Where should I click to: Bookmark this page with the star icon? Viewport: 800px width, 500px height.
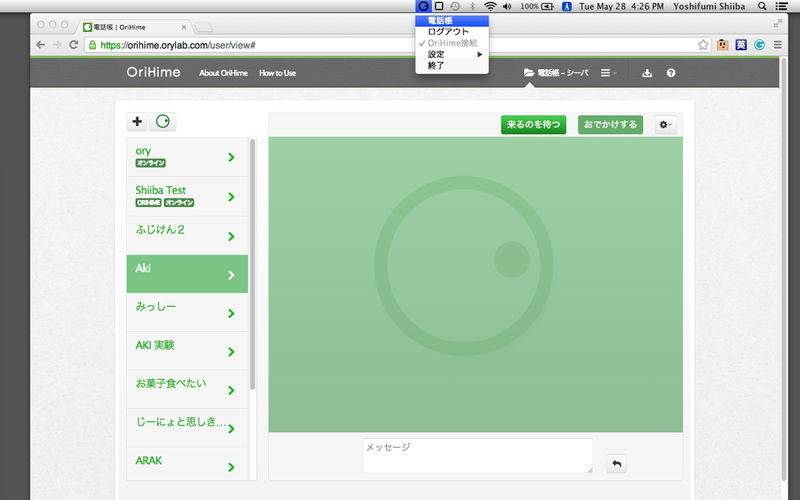pyautogui.click(x=703, y=45)
